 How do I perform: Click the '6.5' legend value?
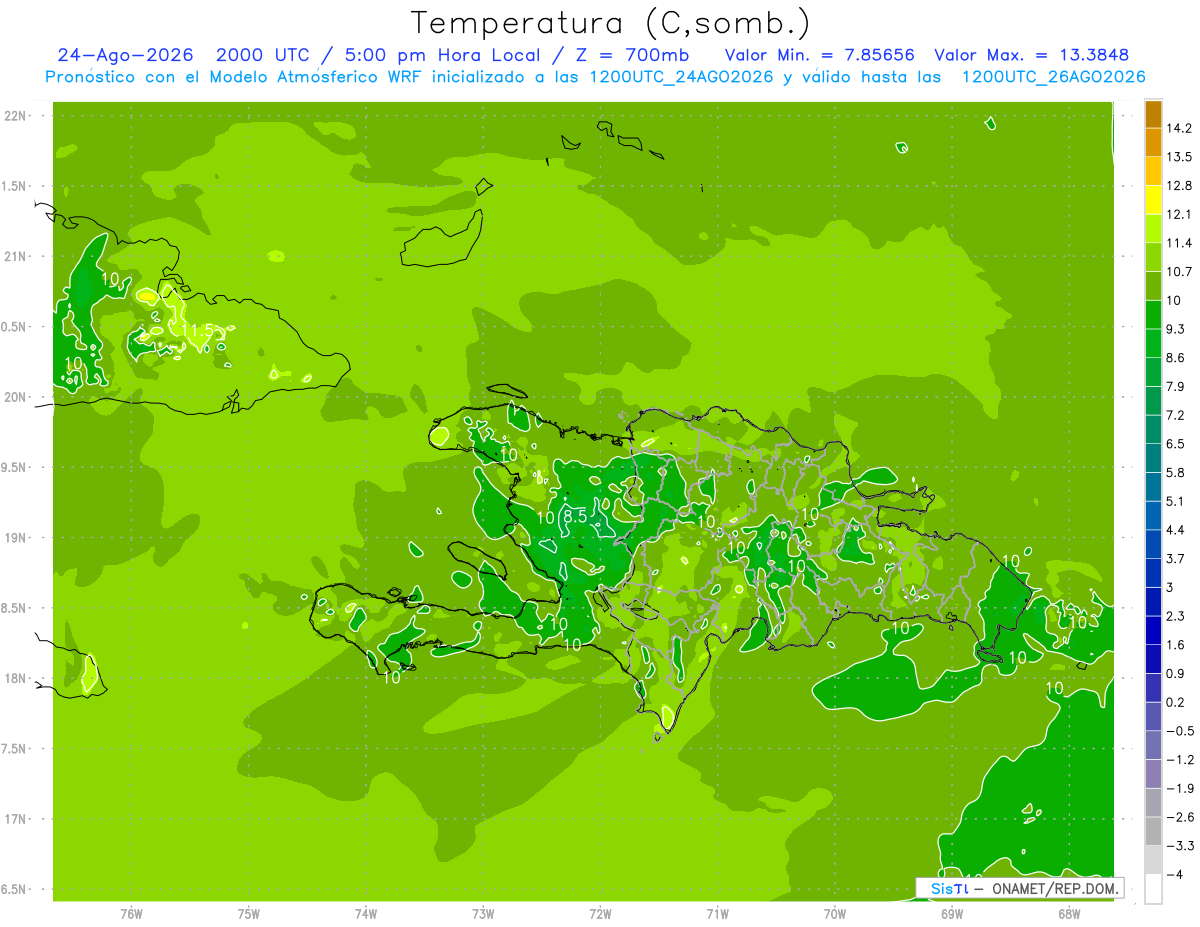1176,444
